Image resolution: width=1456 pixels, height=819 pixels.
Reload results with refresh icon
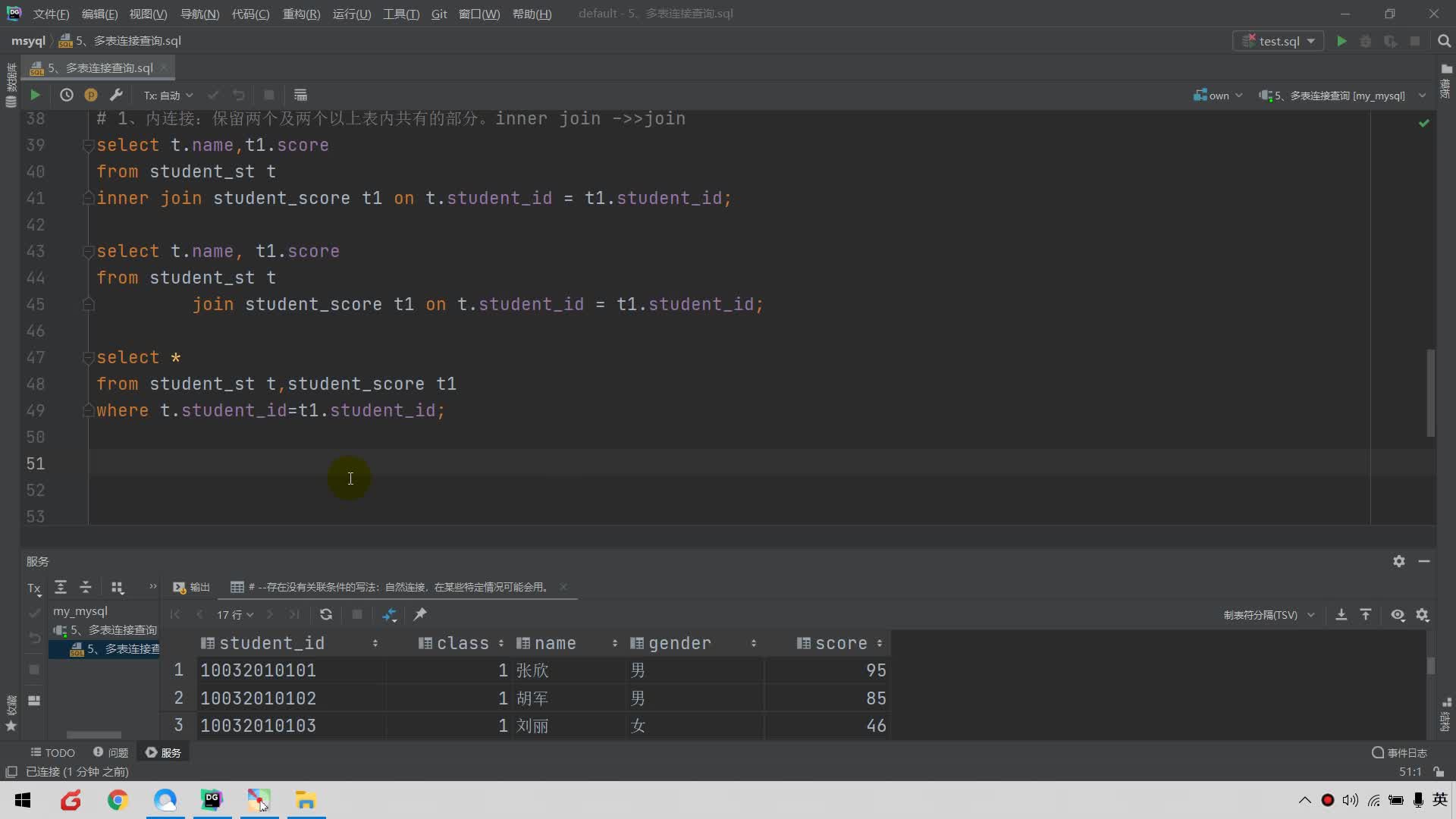point(326,614)
